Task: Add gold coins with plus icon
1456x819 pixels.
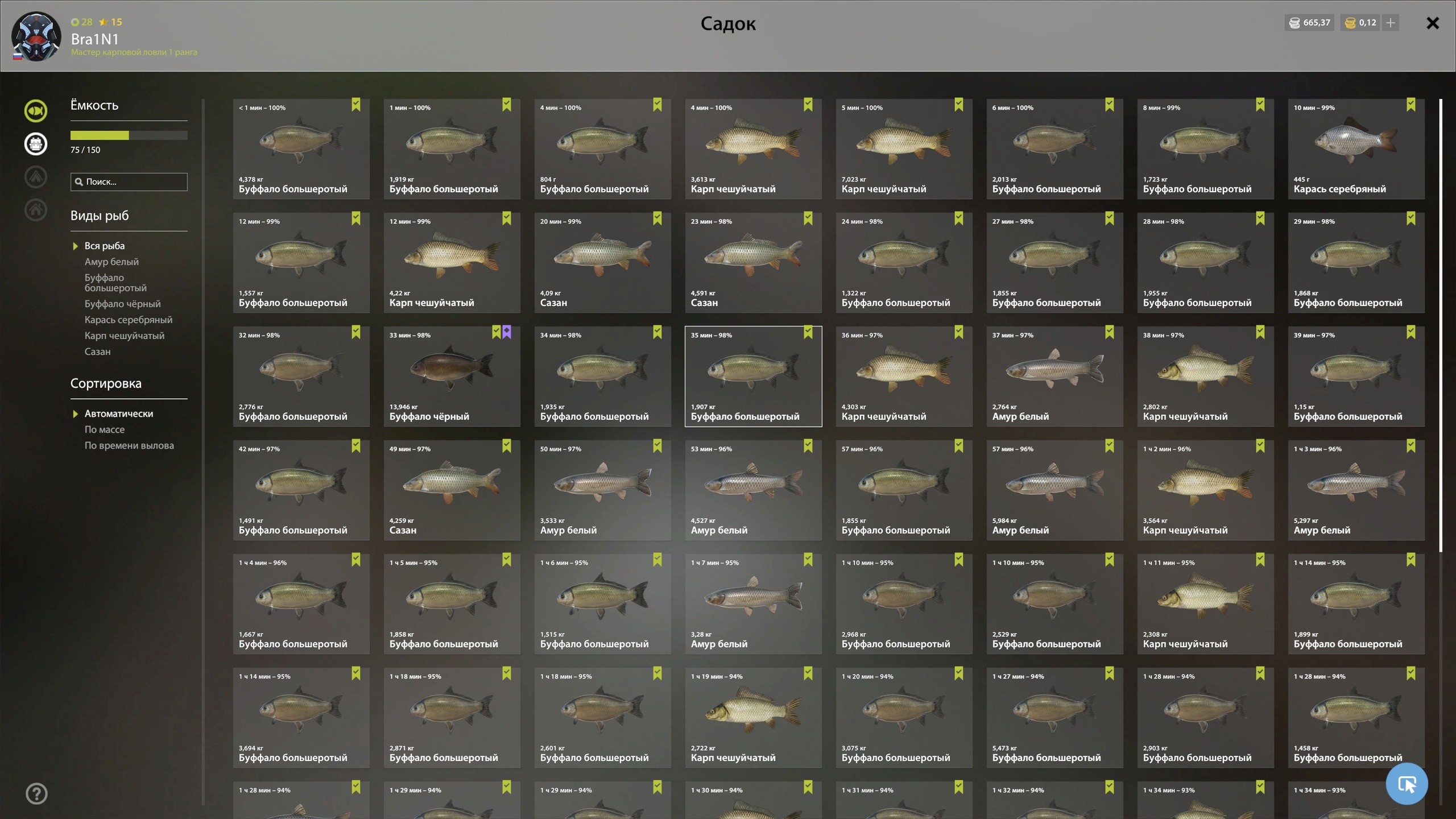Action: [1391, 23]
